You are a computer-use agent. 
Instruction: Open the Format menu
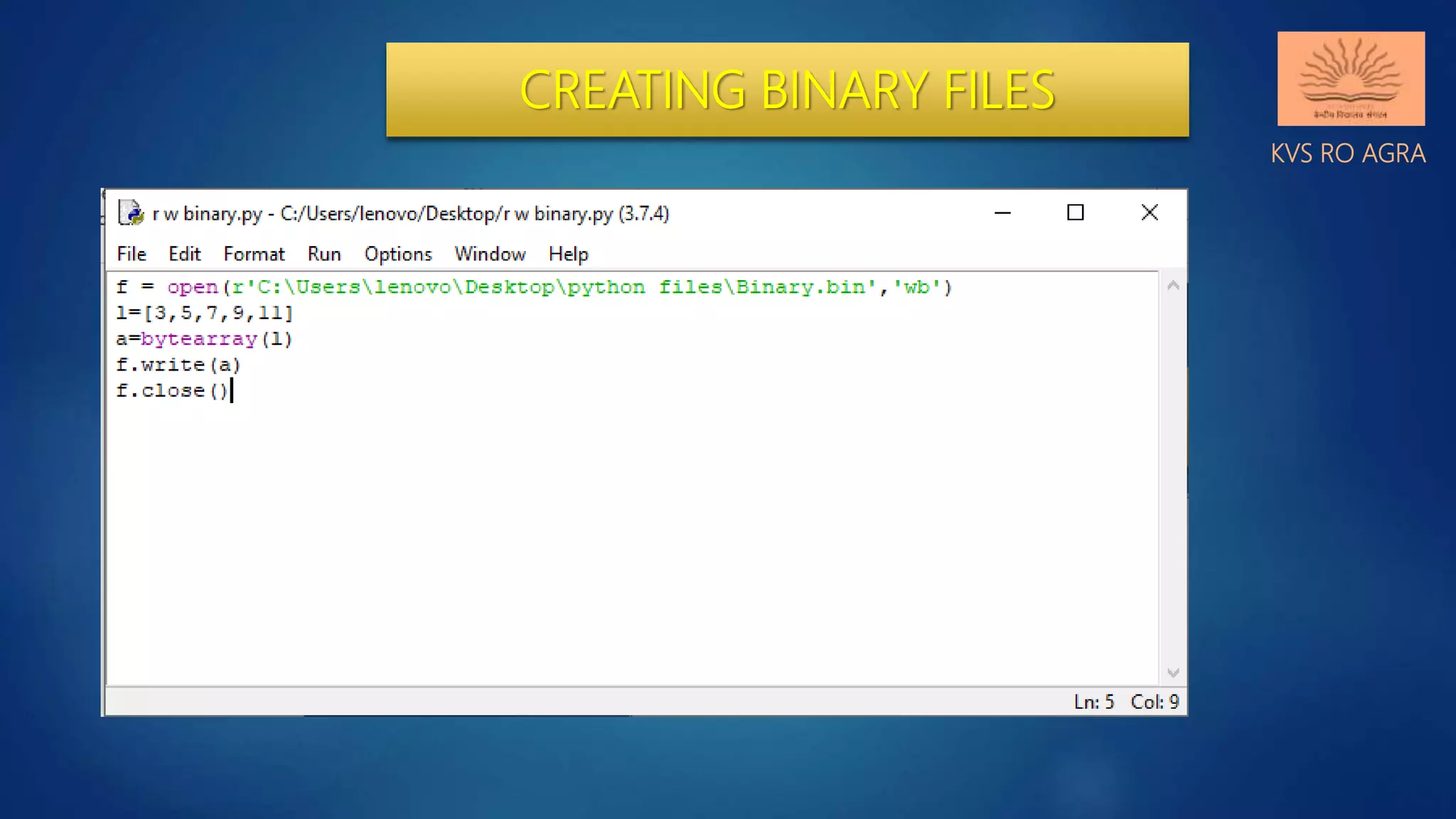tap(254, 254)
